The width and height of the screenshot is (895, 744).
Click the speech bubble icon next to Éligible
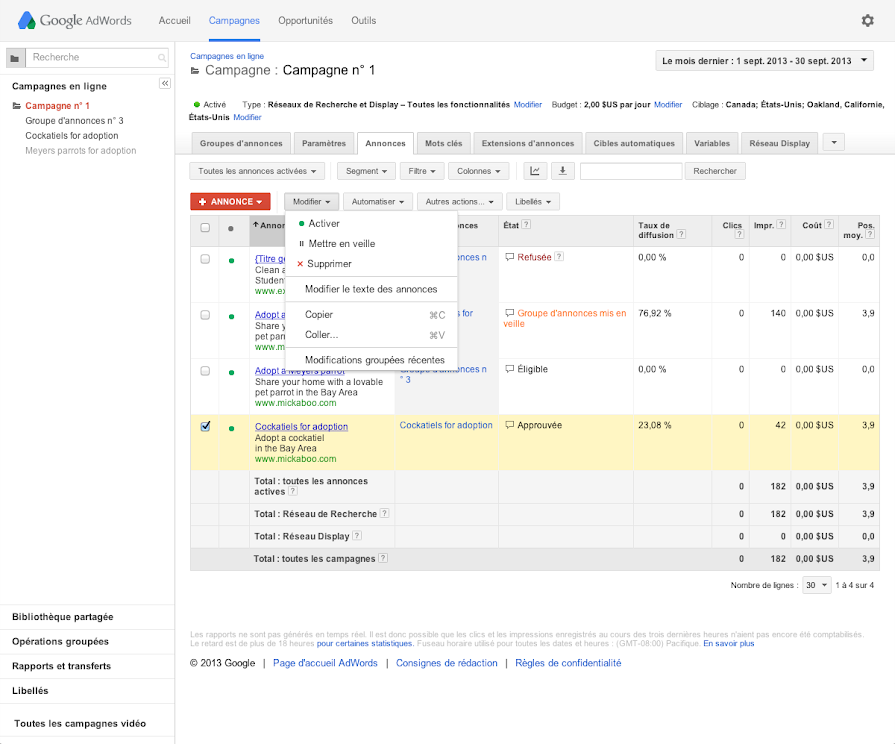[509, 369]
